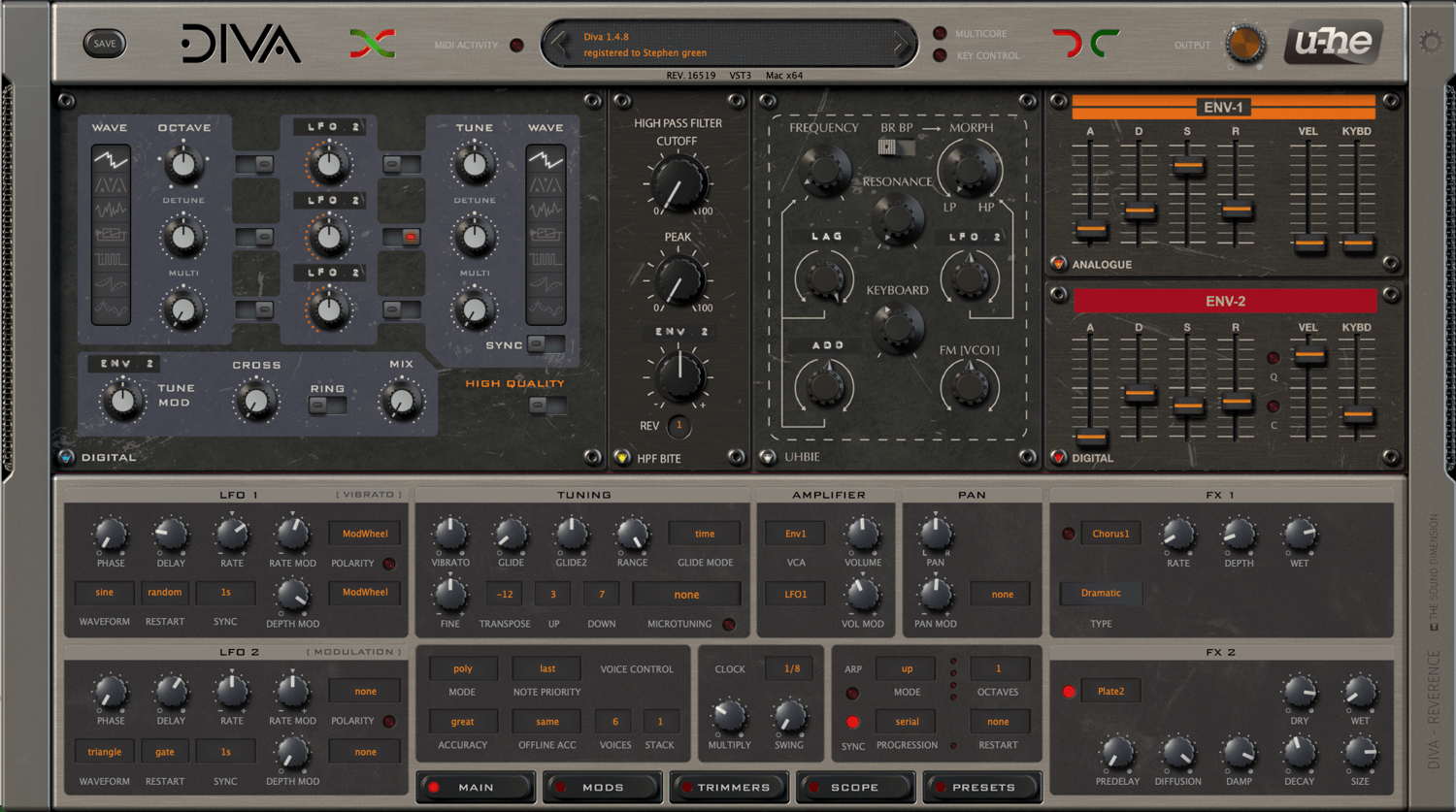Toggle the SYNC switch

click(546, 344)
